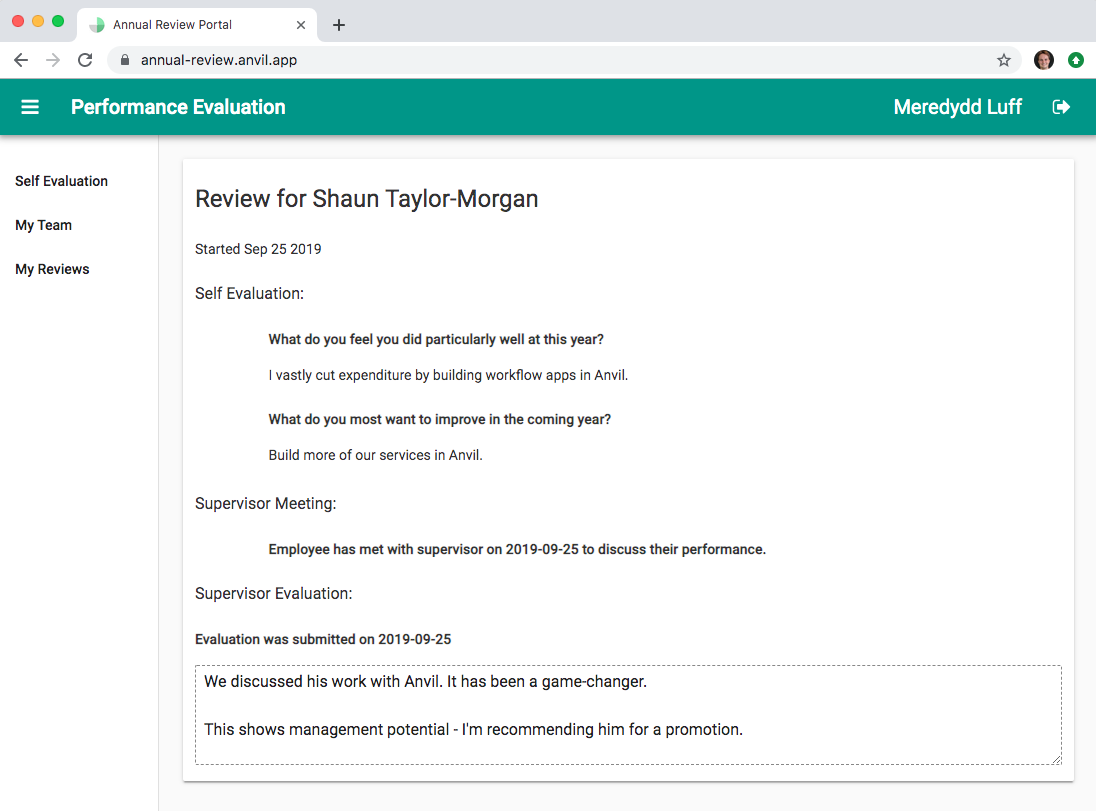The height and width of the screenshot is (811, 1096).
Task: Open the browser profile avatar
Action: point(1043,60)
